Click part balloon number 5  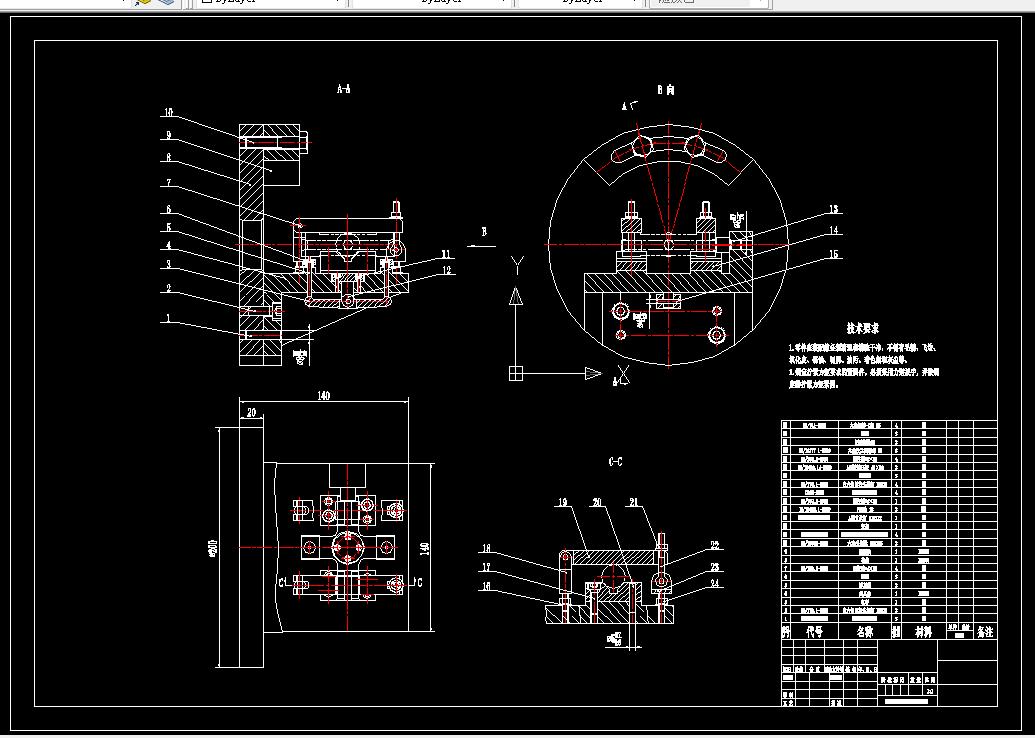coord(168,227)
